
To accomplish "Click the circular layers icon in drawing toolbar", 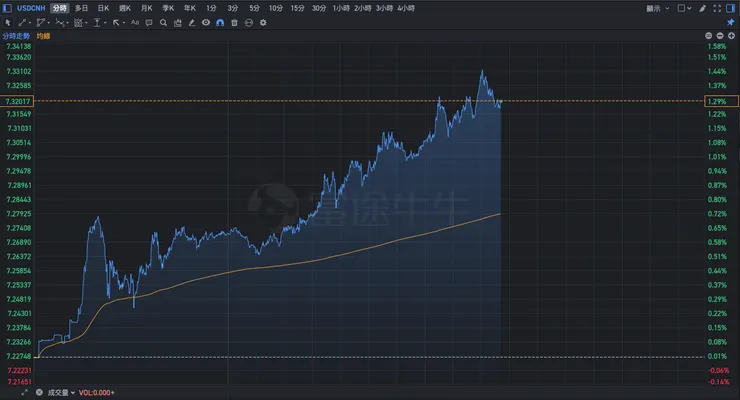I will tap(249, 23).
